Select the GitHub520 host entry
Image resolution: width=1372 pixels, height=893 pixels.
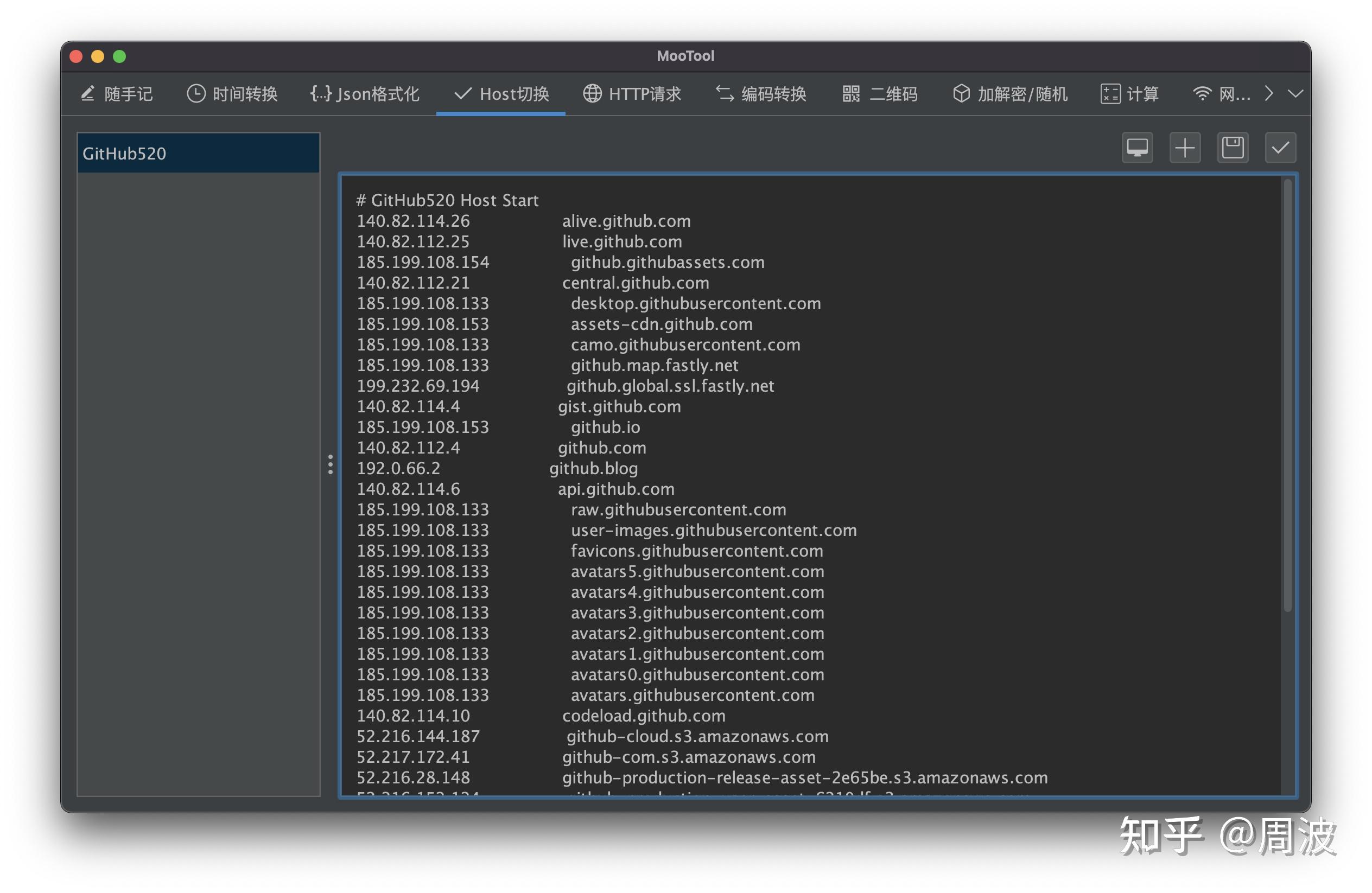tap(199, 152)
